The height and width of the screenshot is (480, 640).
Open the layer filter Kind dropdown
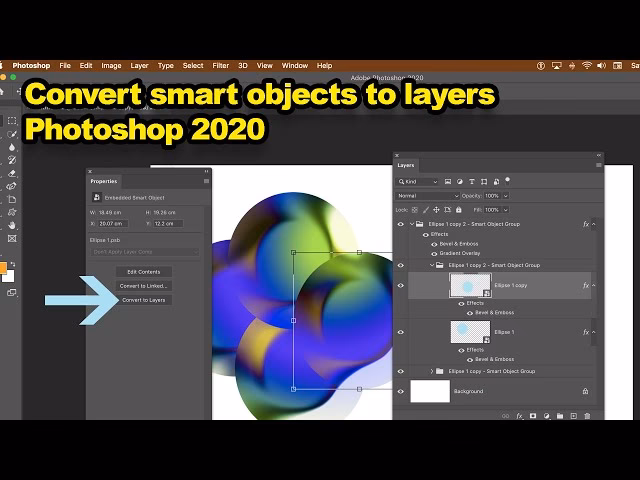click(418, 182)
